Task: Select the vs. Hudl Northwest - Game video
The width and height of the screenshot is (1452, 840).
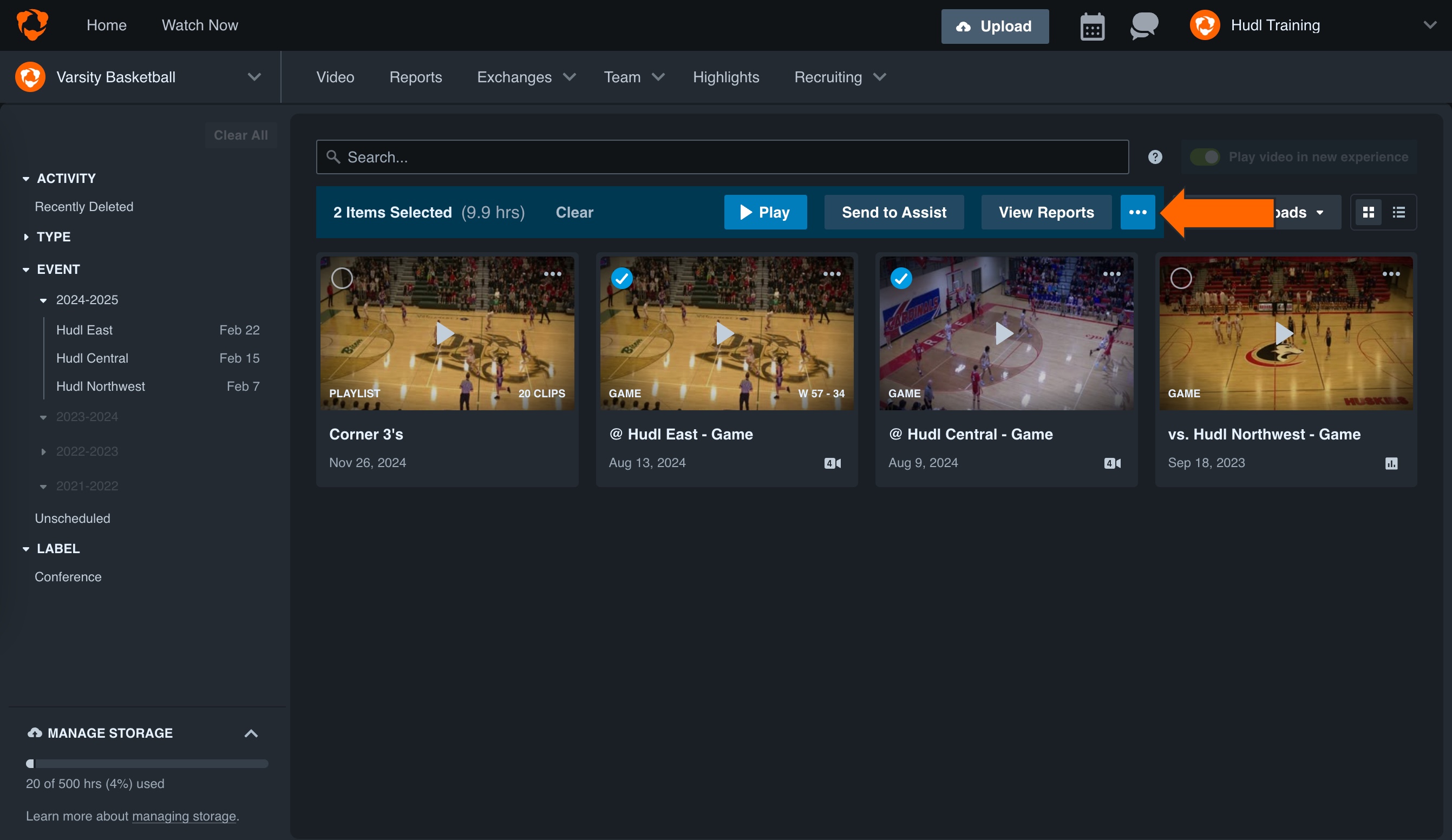Action: [x=1182, y=278]
